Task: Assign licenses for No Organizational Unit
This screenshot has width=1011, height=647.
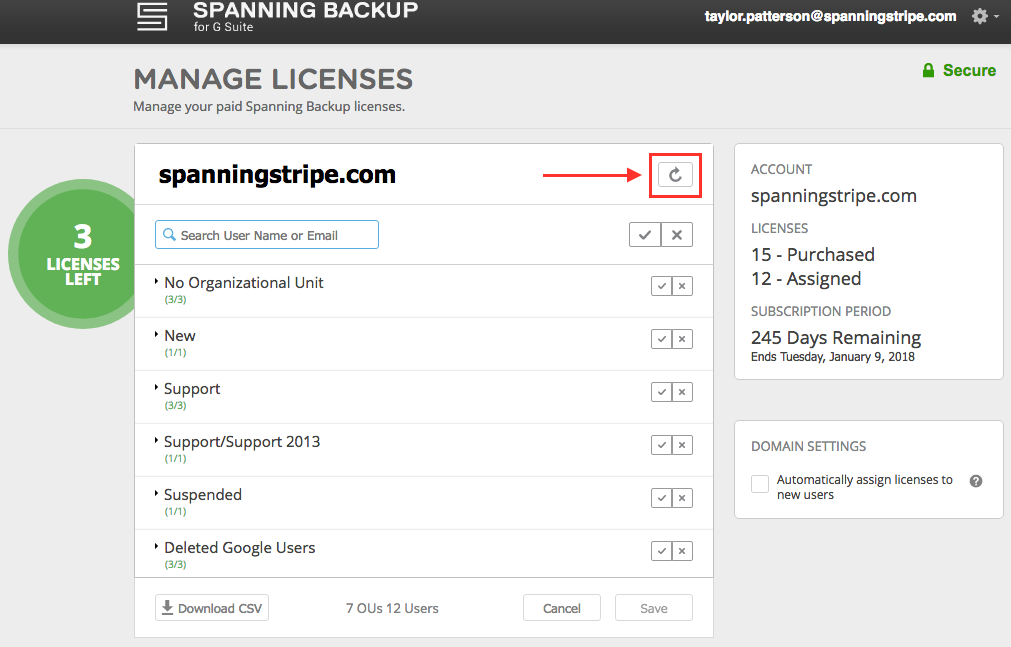Action: click(662, 286)
